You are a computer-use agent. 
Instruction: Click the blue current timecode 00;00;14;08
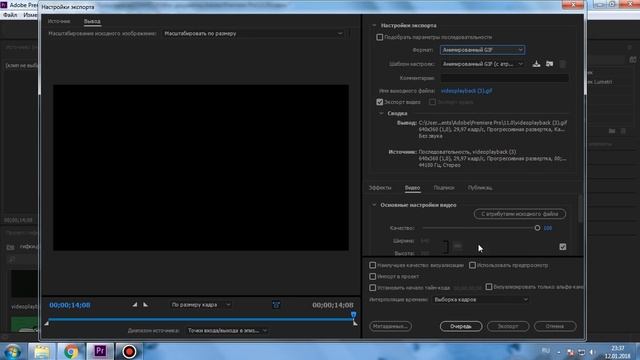(70, 305)
